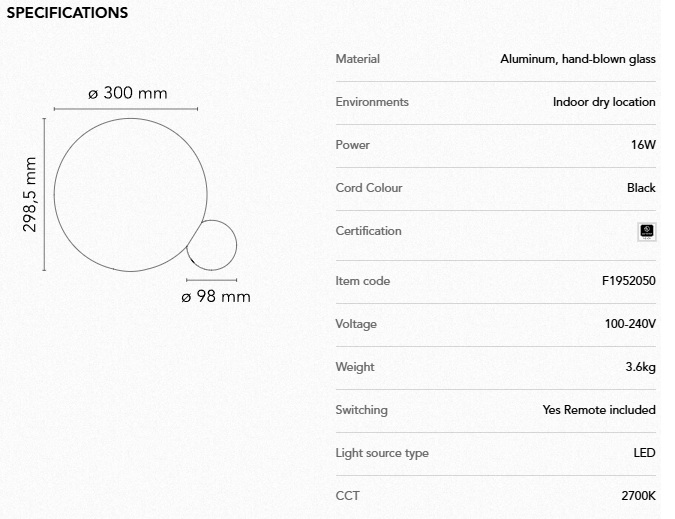Click the 3.6kg weight value
Image resolution: width=675 pixels, height=519 pixels.
(640, 367)
